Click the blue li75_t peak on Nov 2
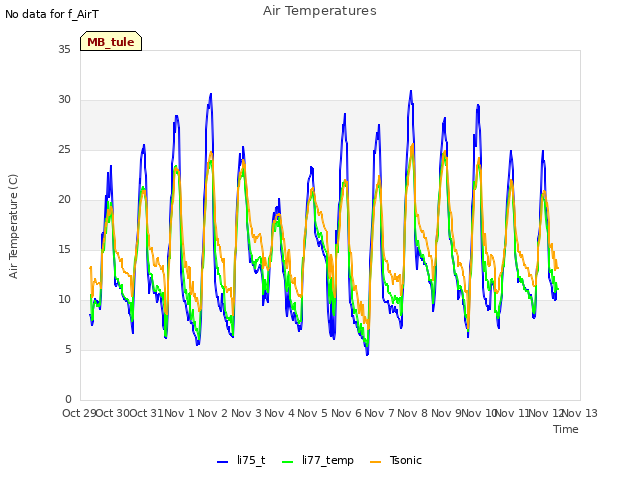Viewport: 640px width, 480px height. (x=211, y=94)
